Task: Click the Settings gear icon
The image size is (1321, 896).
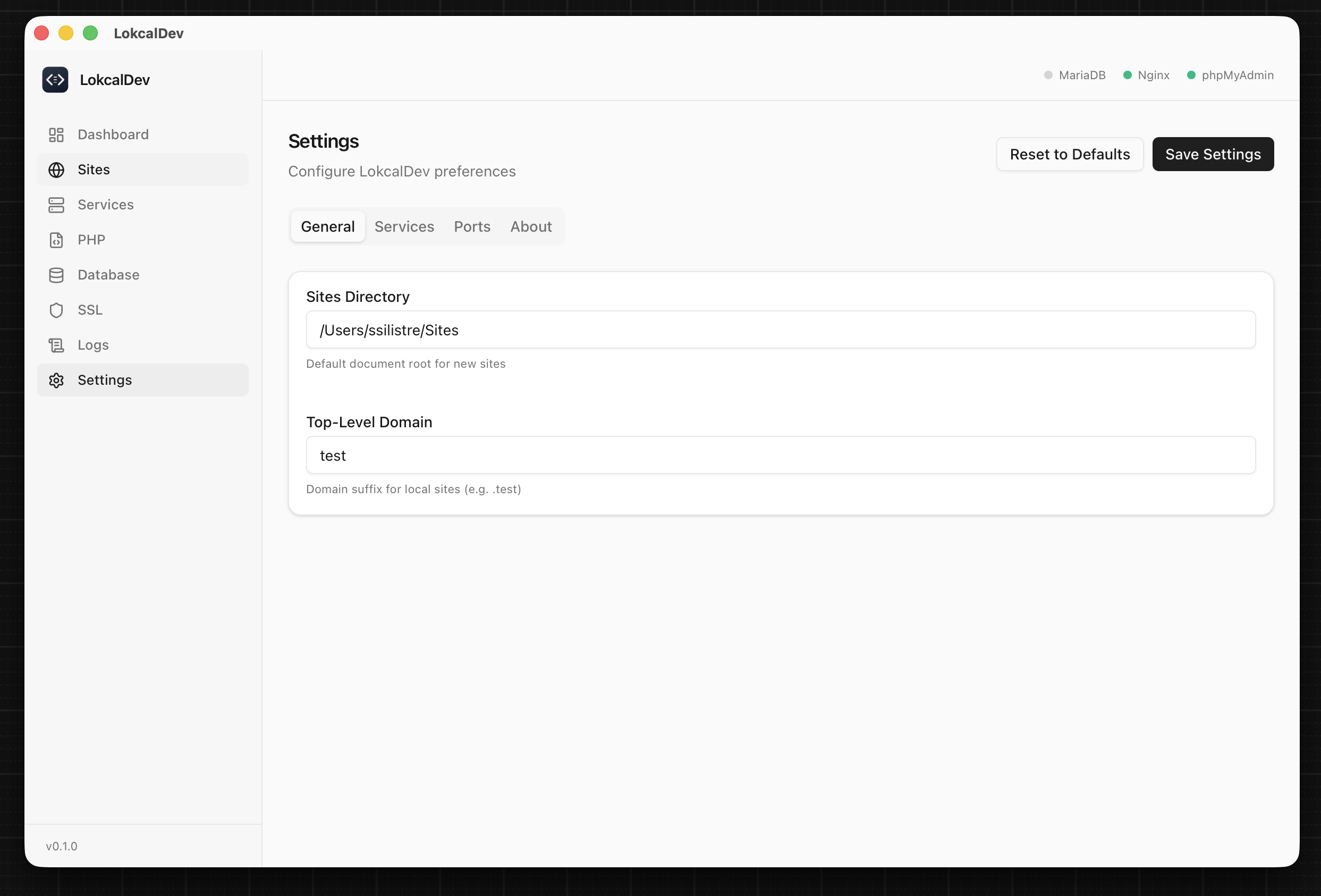Action: [56, 381]
